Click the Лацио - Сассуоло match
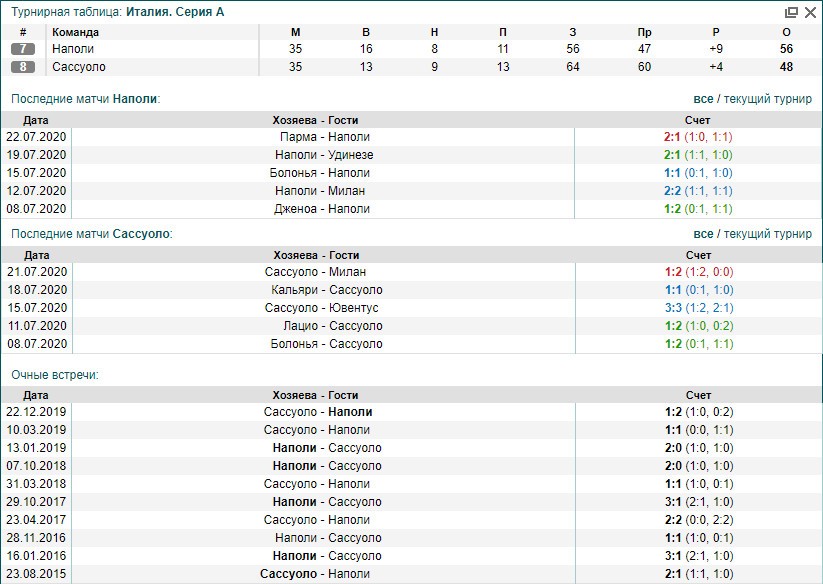Image resolution: width=823 pixels, height=584 pixels. pyautogui.click(x=324, y=326)
